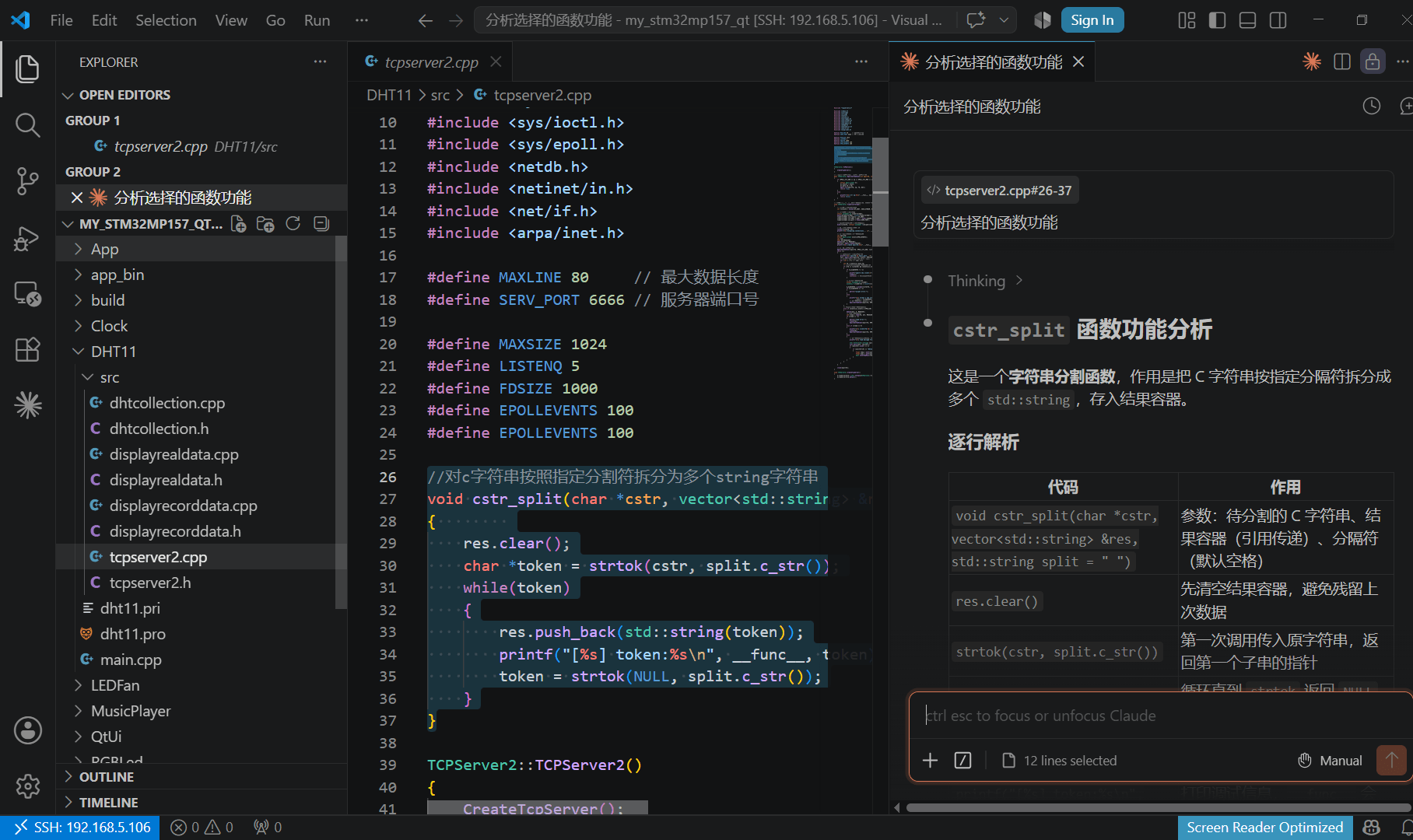
Task: Expand the TIMELINE section
Action: tap(201, 803)
